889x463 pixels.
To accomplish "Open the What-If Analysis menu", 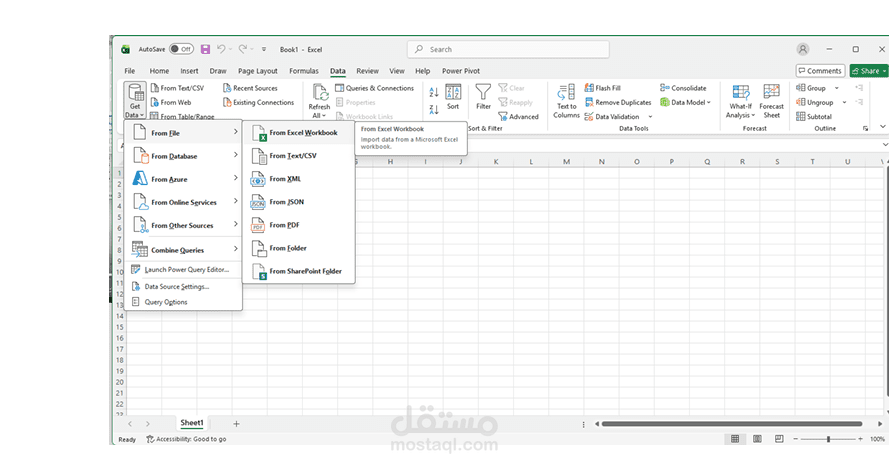I will [x=740, y=101].
